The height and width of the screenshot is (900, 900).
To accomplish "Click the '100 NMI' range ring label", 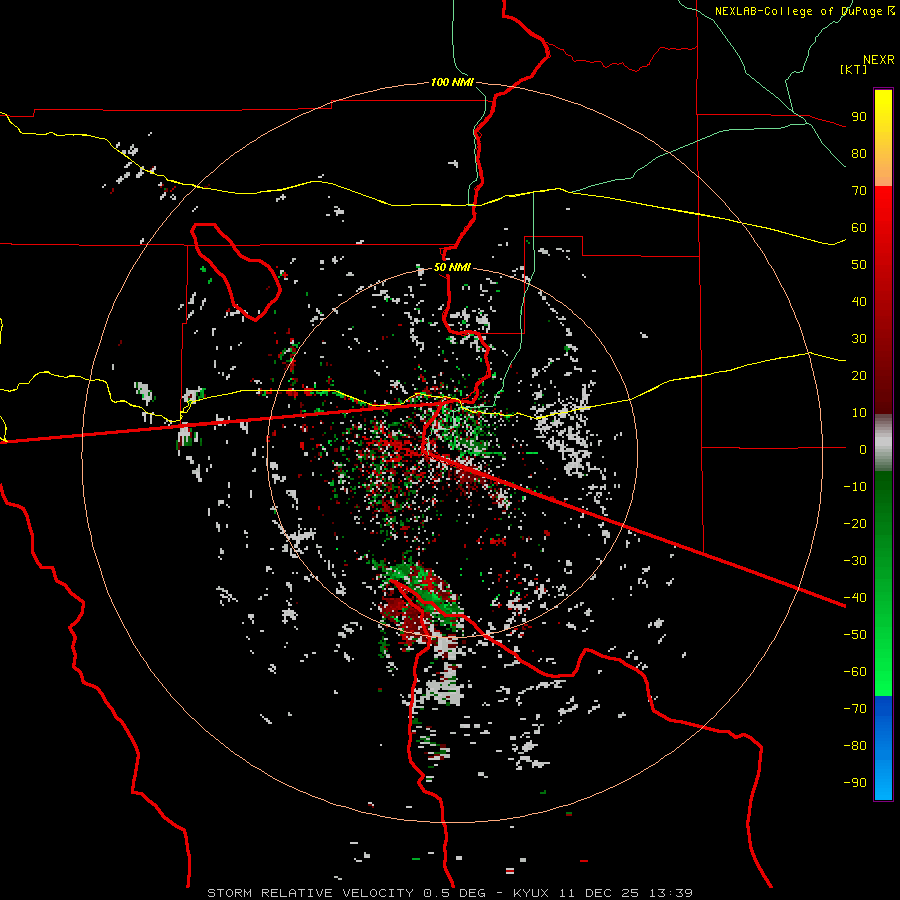I will point(452,82).
